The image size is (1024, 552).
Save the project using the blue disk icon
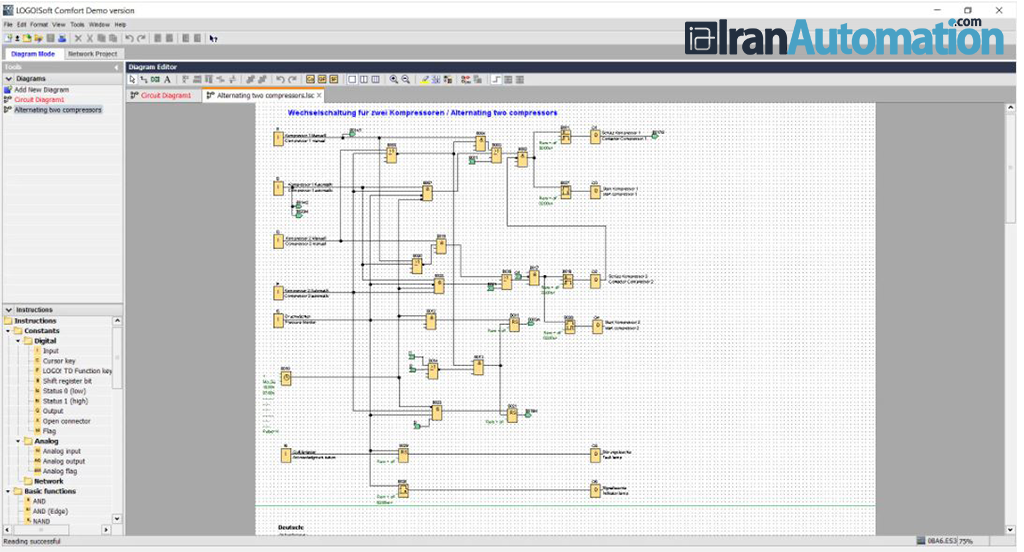(62, 39)
